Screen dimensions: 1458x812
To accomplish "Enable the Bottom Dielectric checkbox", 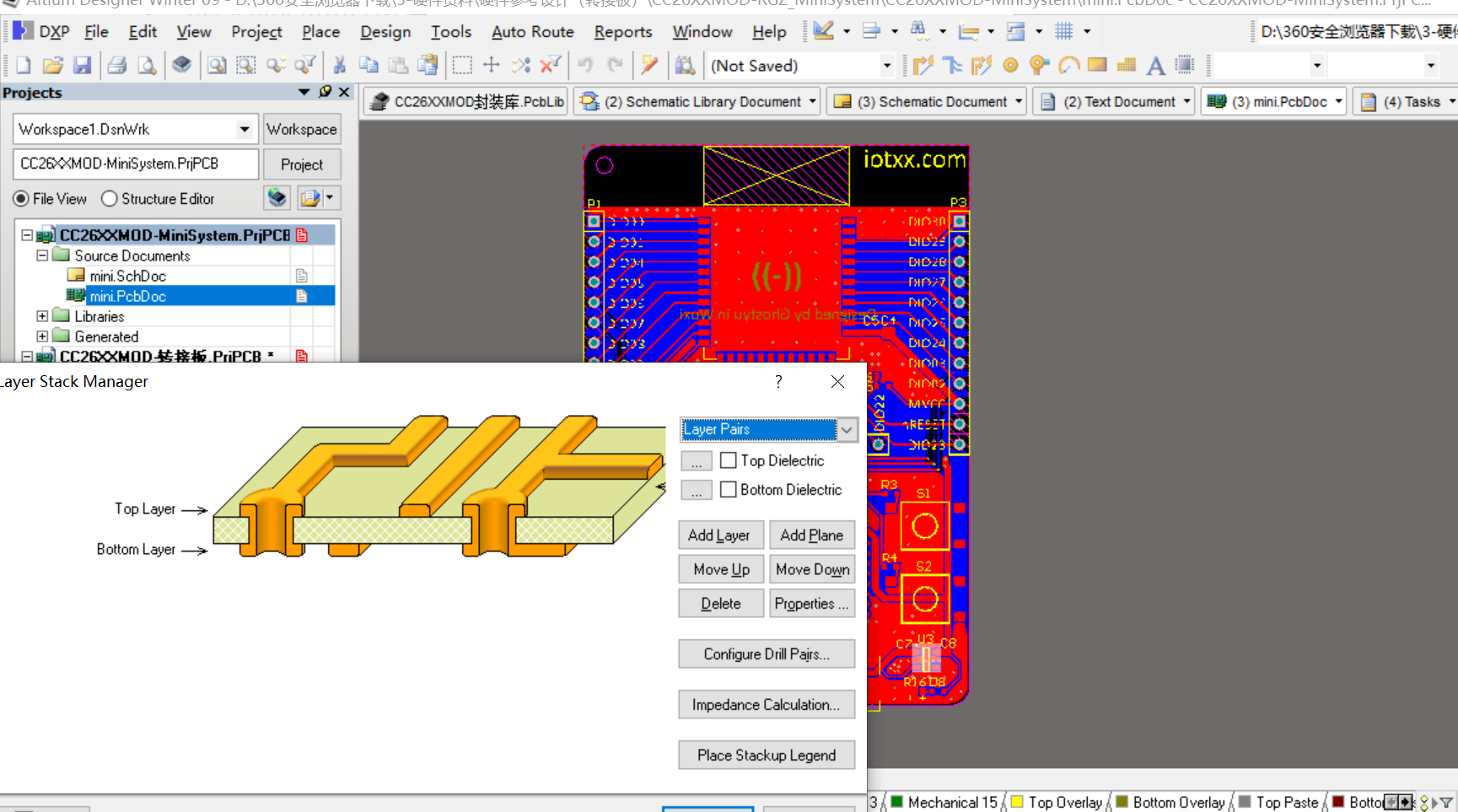I will coord(729,490).
